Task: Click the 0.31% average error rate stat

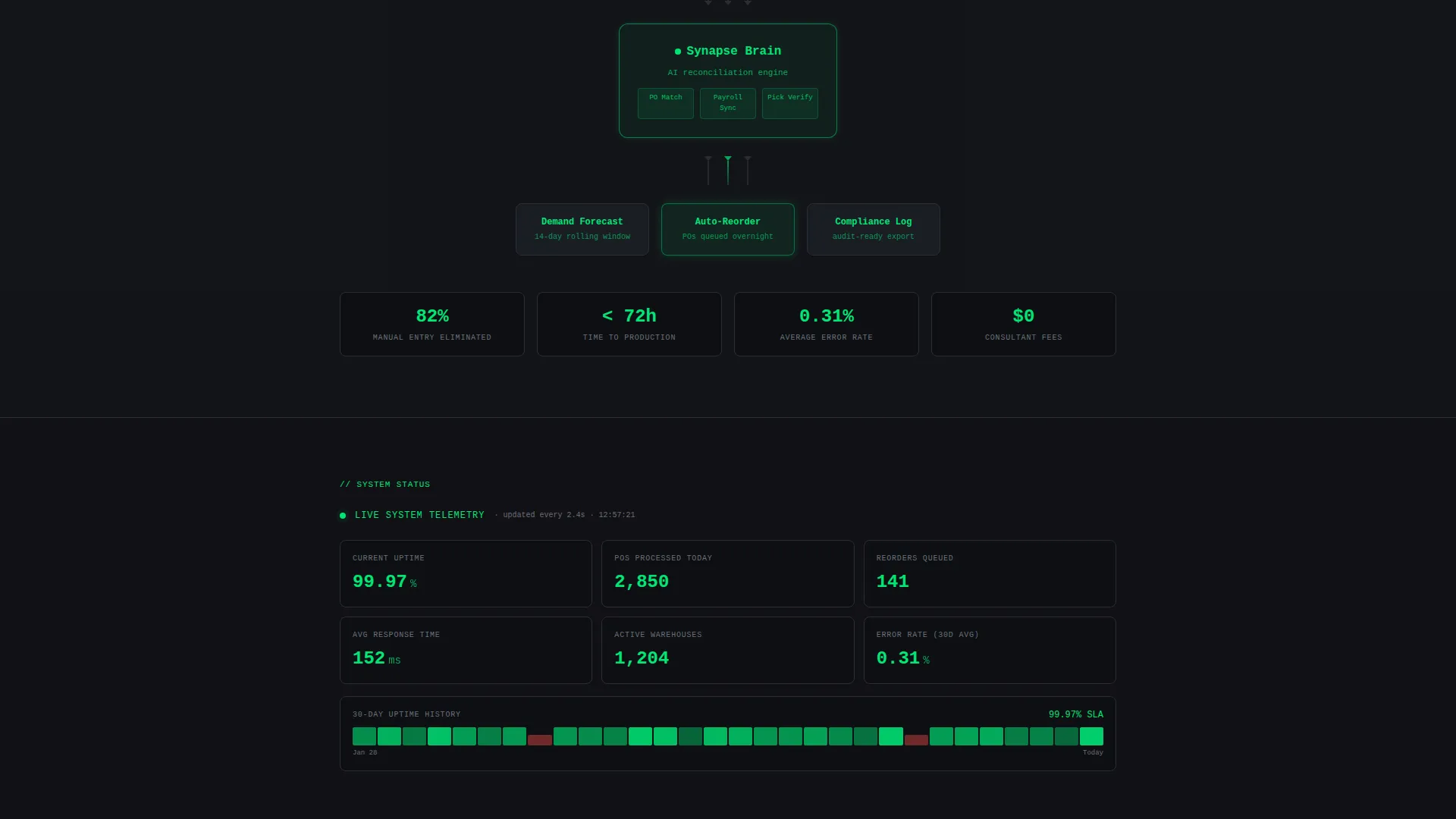Action: pyautogui.click(x=827, y=324)
